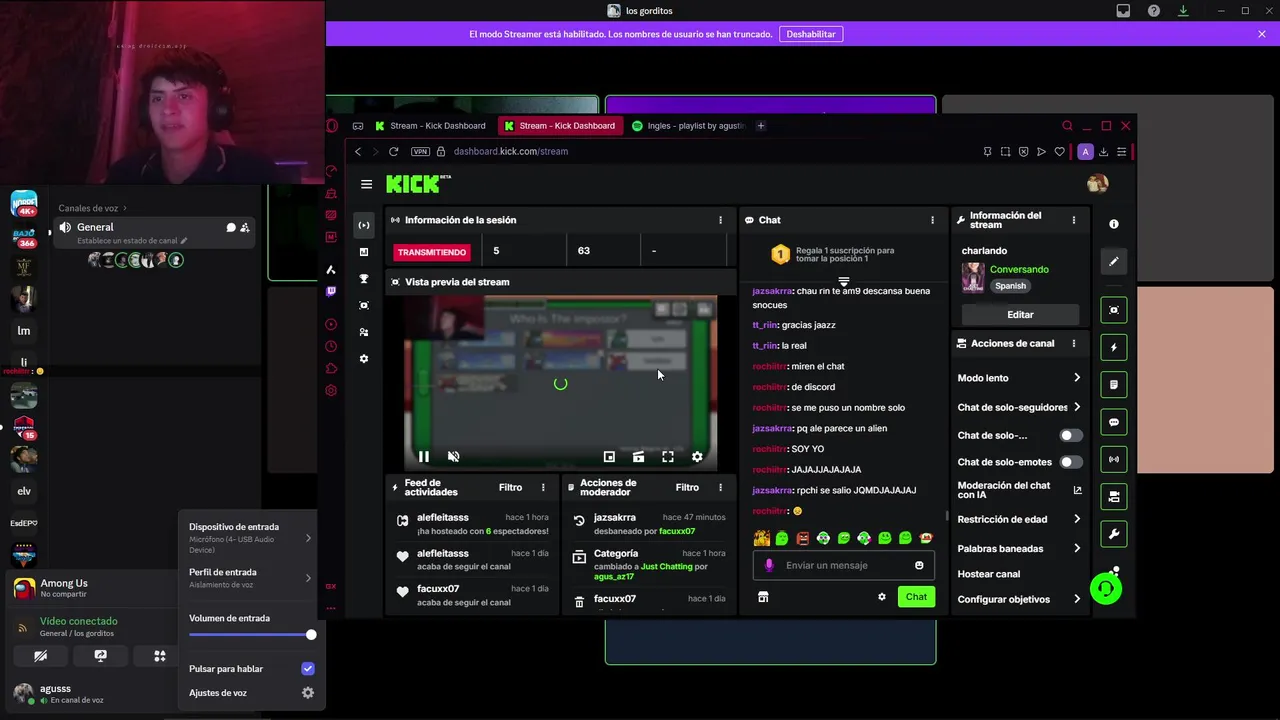The image size is (1280, 720).
Task: Open the Twitch icon in browser sidebar
Action: pyautogui.click(x=331, y=291)
